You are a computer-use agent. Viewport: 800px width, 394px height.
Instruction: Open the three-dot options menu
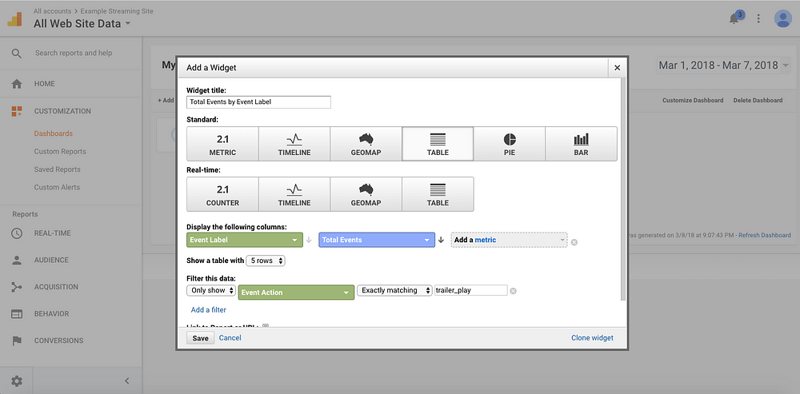coord(758,18)
